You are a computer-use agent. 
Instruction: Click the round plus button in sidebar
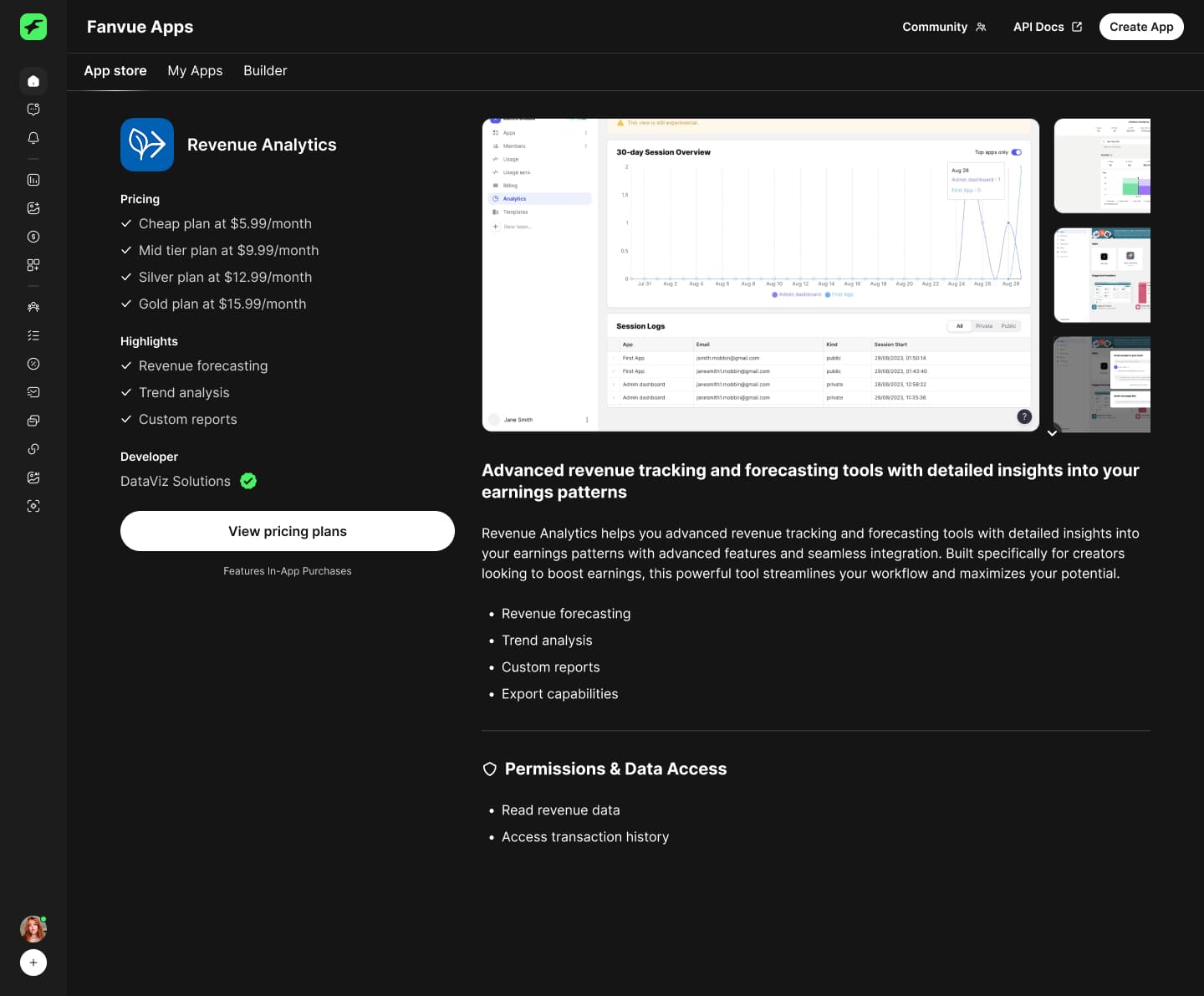click(x=33, y=963)
